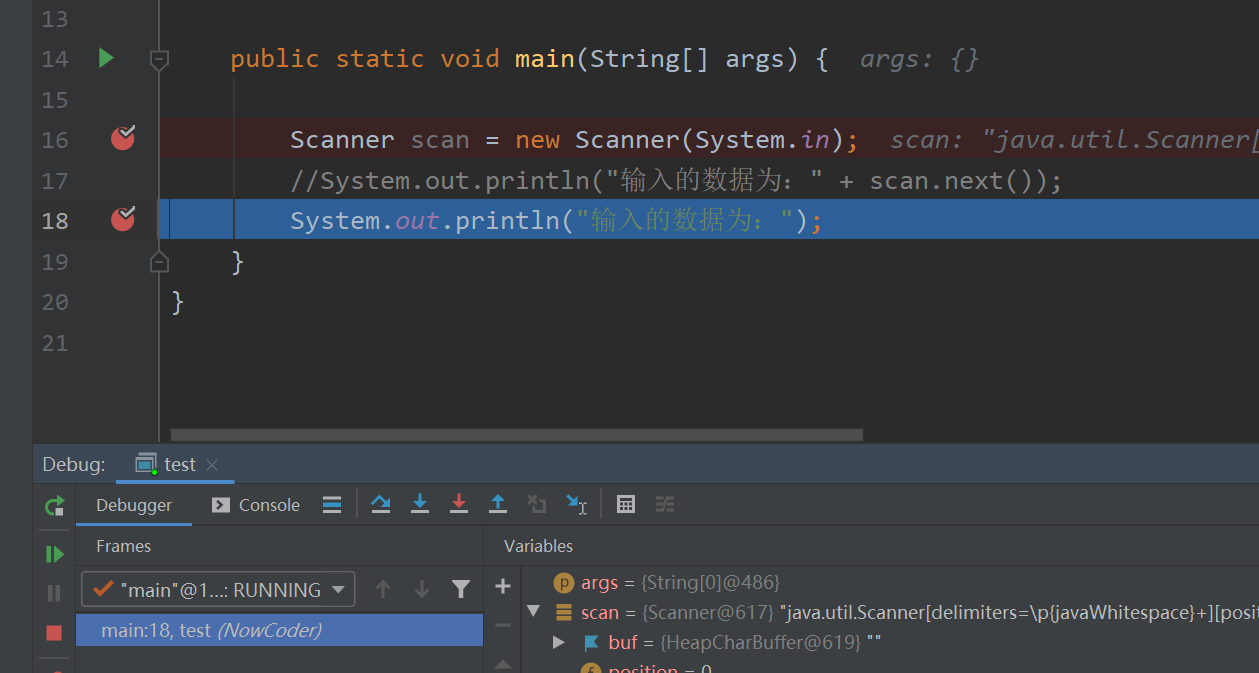1259x673 pixels.
Task: Click the Step Into button
Action: point(420,504)
